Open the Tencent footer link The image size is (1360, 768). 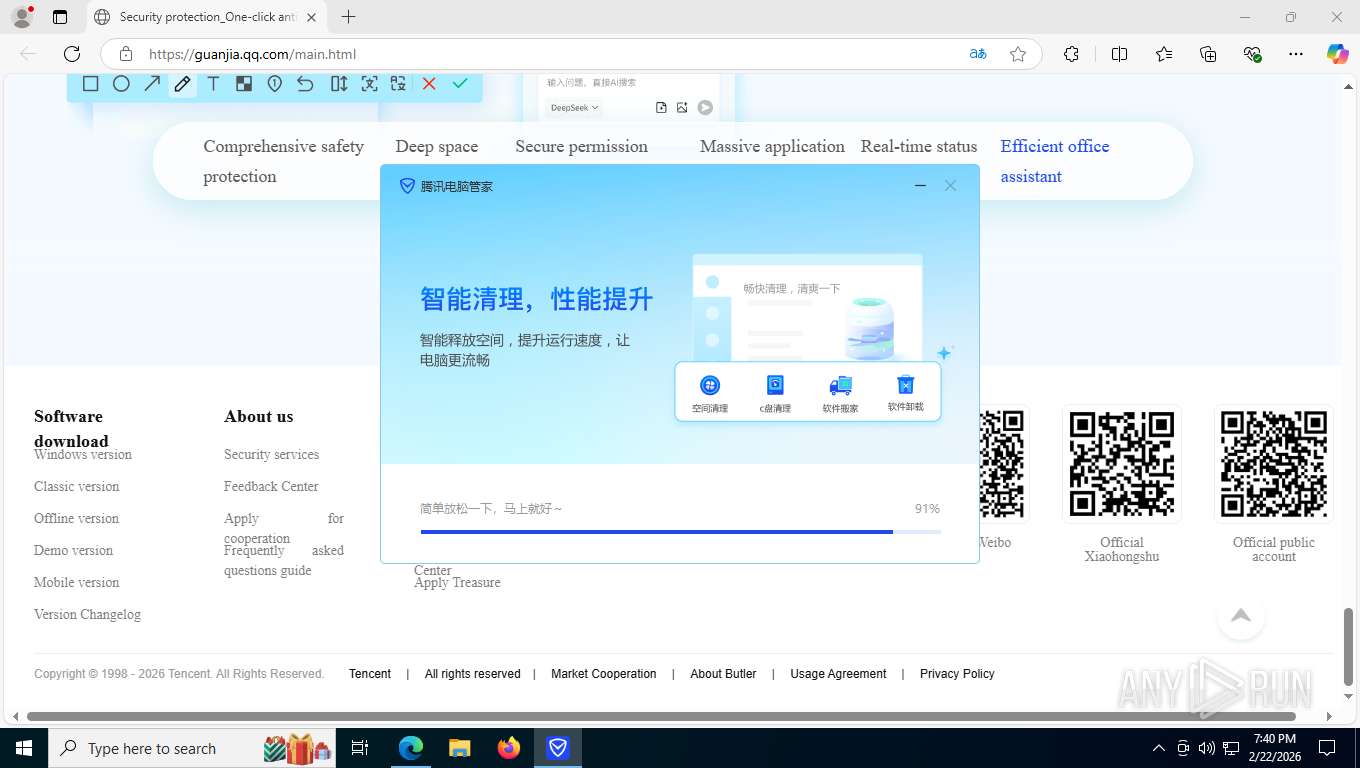tap(370, 674)
